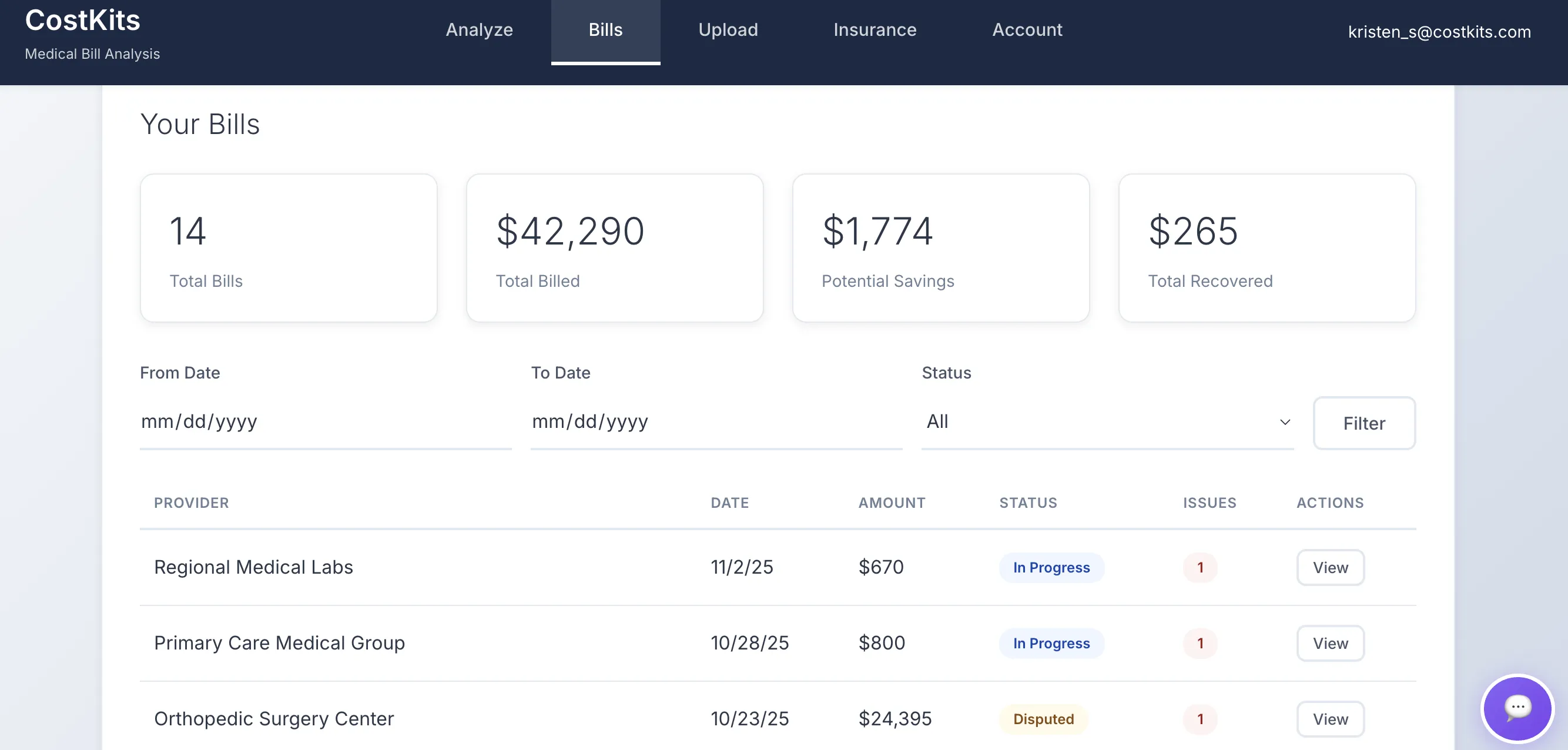Open the Upload tab
Viewport: 1568px width, 750px height.
coord(728,30)
